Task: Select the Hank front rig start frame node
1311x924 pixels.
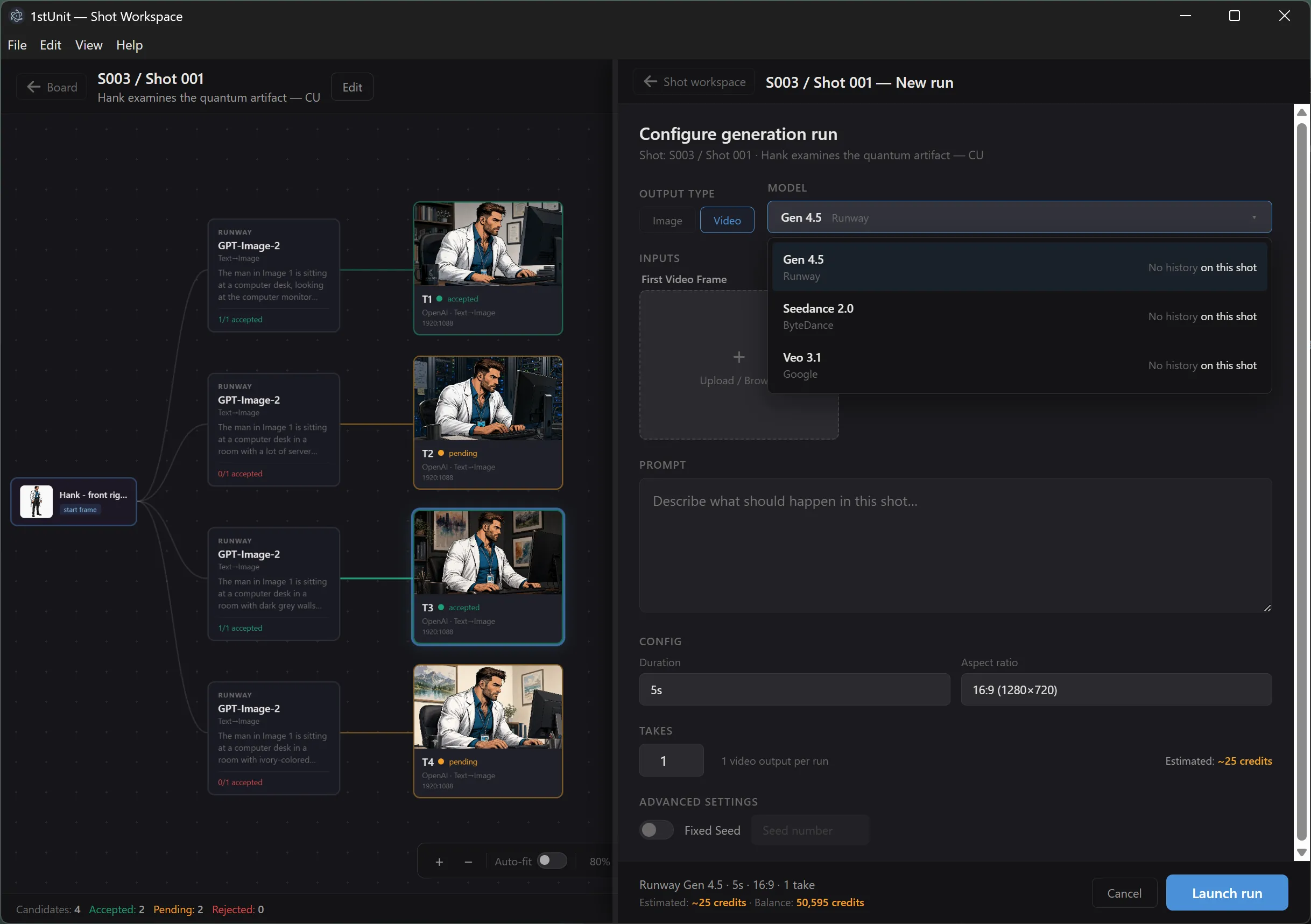Action: tap(74, 501)
